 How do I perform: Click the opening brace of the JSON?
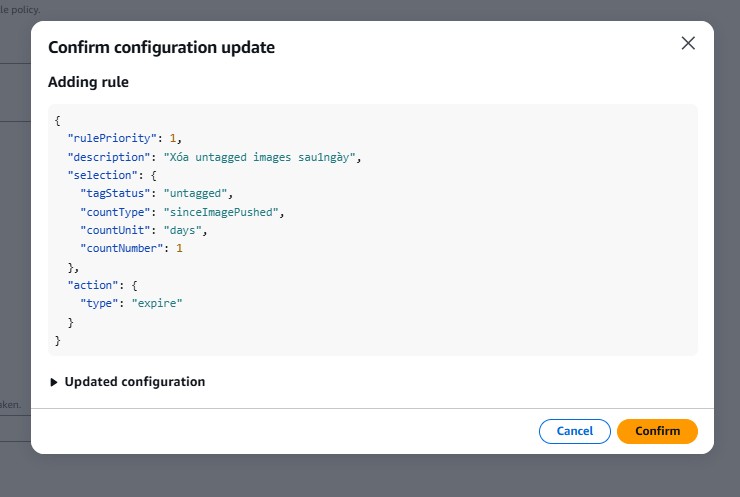[58, 121]
